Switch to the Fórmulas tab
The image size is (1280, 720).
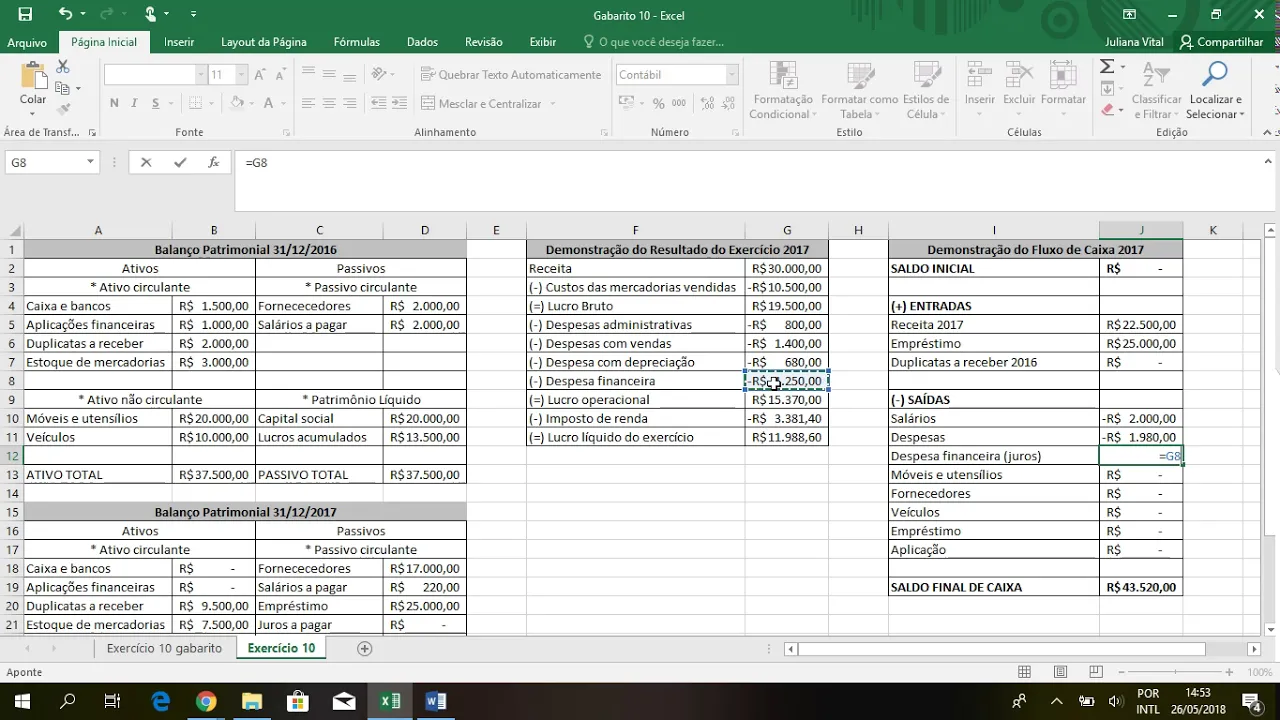tap(357, 42)
